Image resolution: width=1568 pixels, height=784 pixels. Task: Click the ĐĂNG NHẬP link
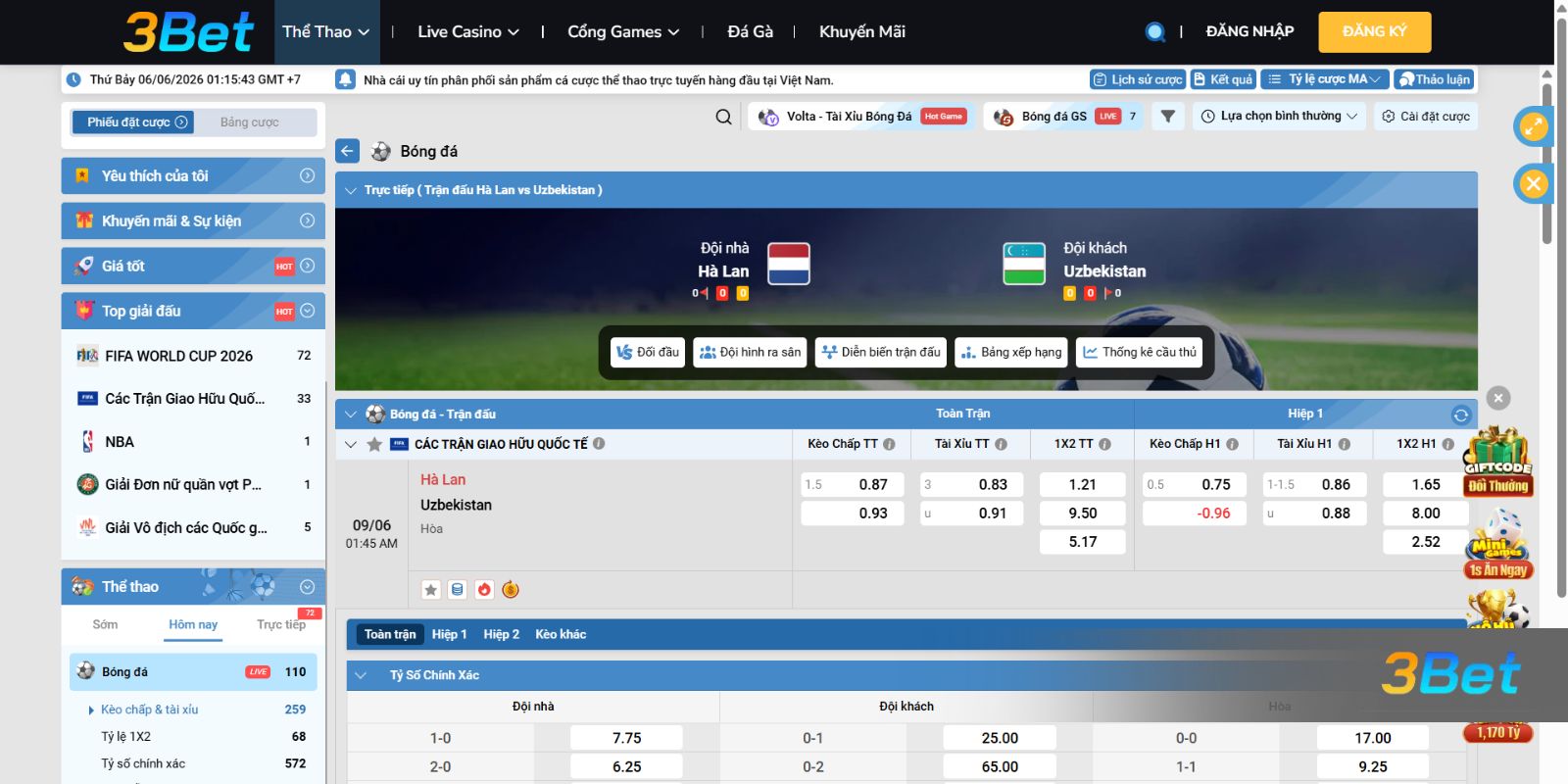coord(1249,31)
